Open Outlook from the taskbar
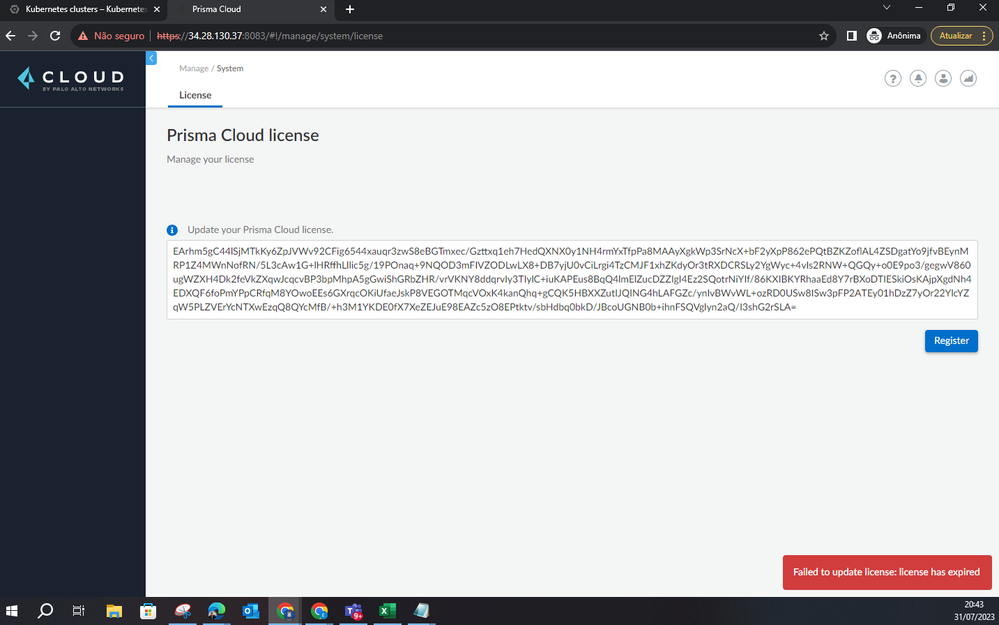This screenshot has width=999, height=625. coord(251,611)
